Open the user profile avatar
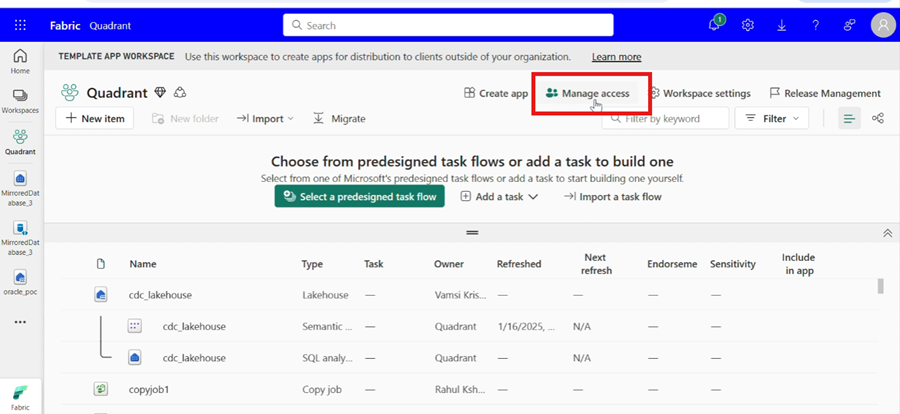900x414 pixels. [x=882, y=25]
